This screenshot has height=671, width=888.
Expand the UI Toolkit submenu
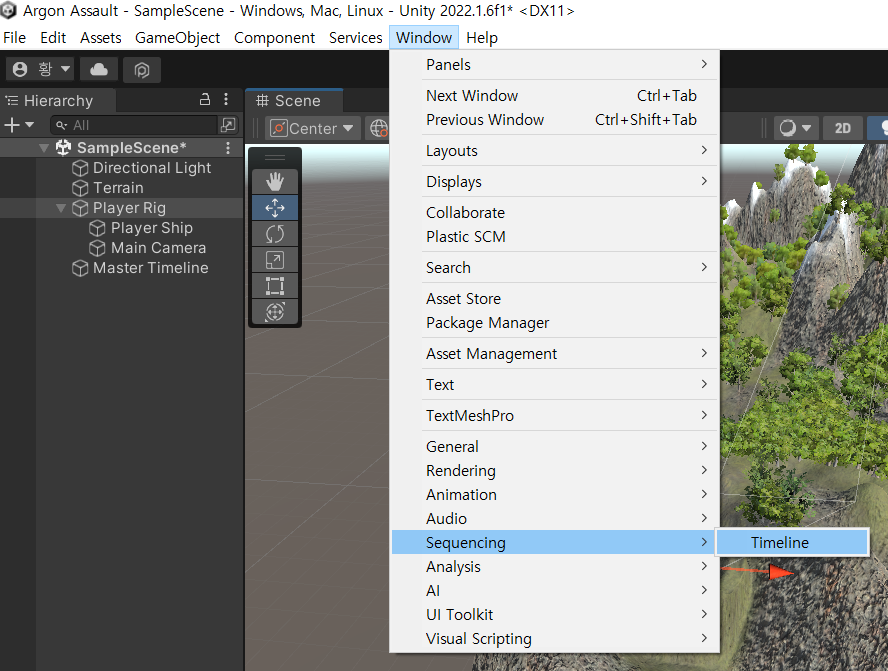pos(554,615)
